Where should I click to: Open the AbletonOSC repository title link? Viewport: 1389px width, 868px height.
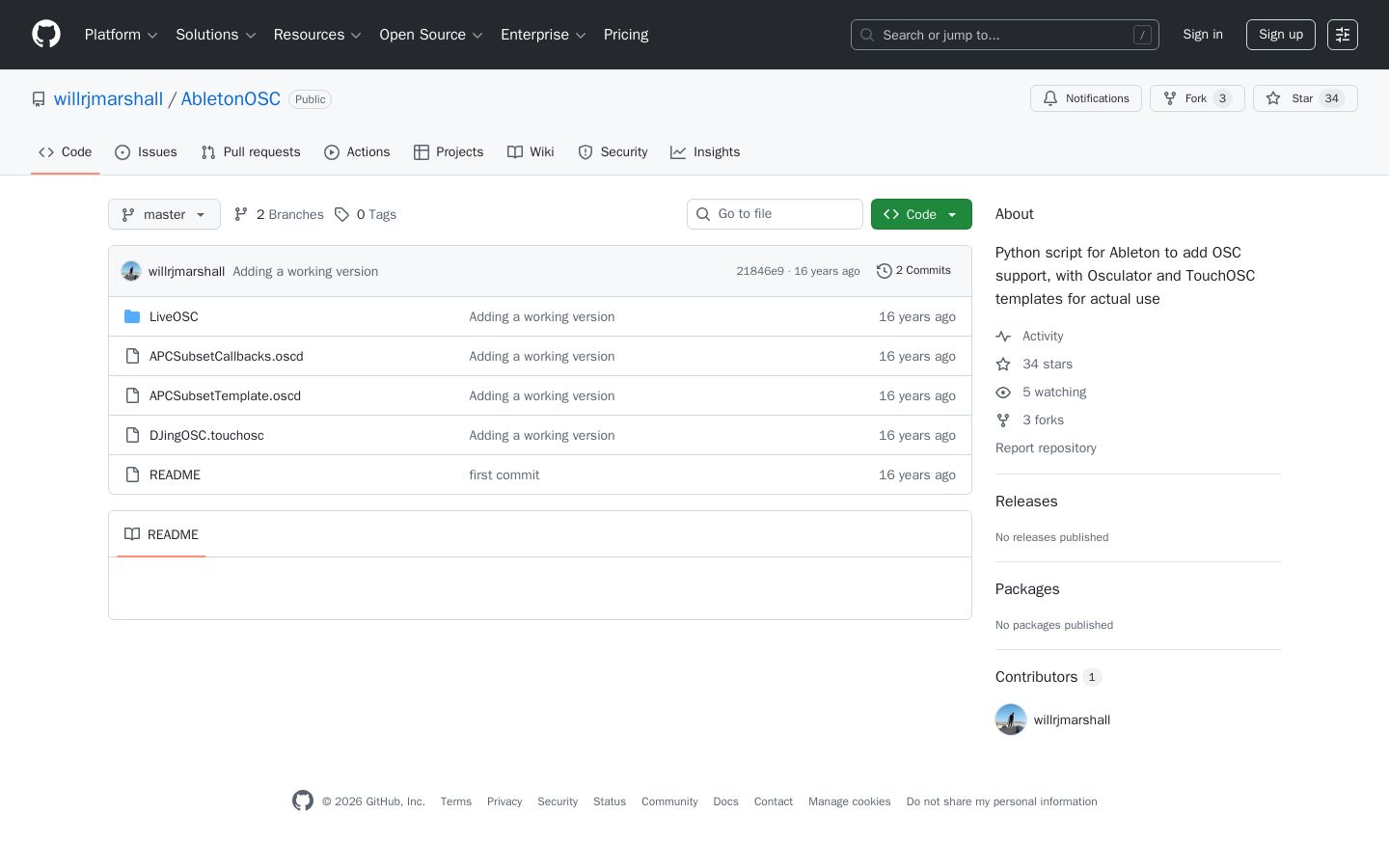pos(231,99)
